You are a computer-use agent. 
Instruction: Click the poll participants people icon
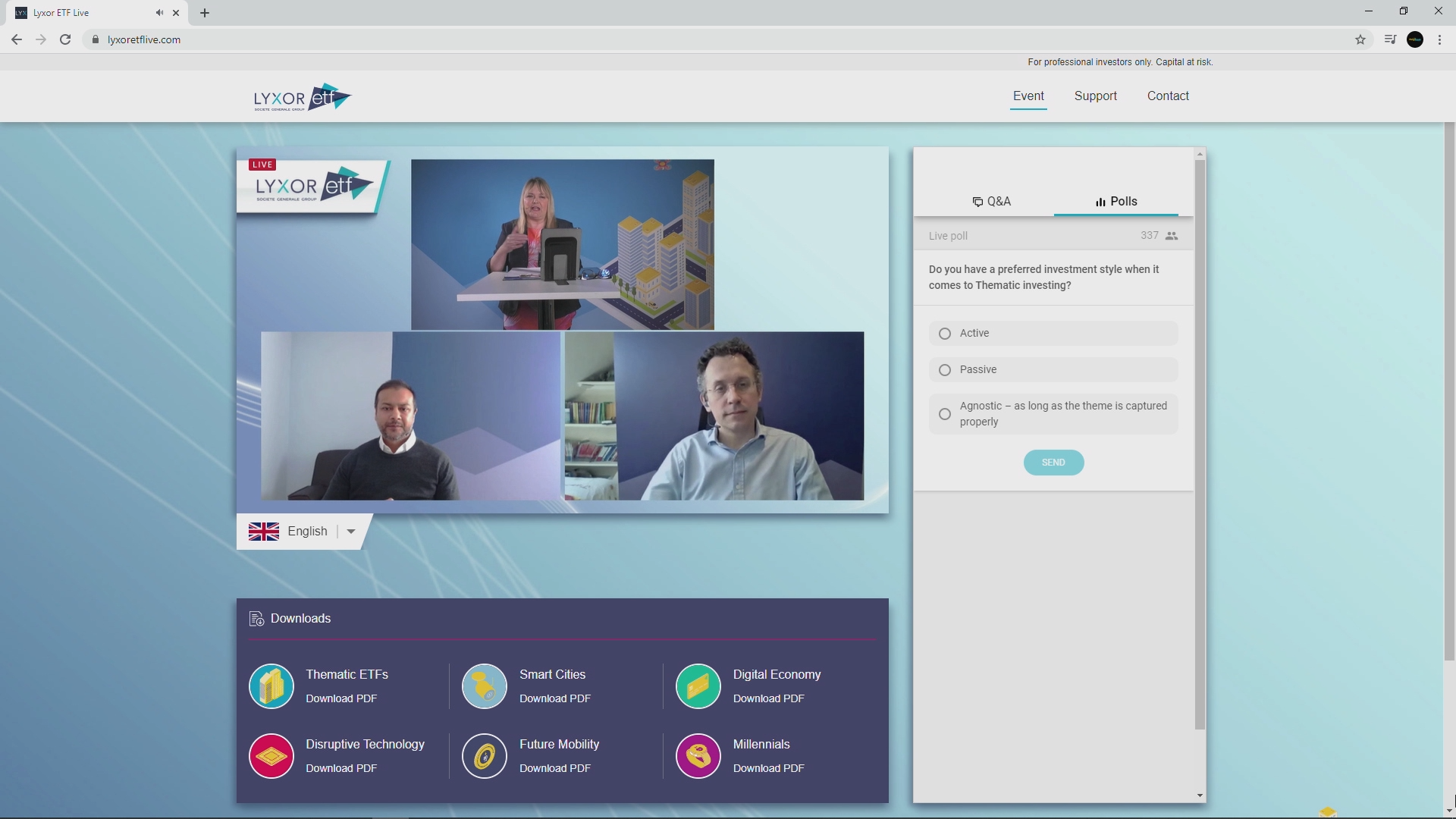point(1172,236)
